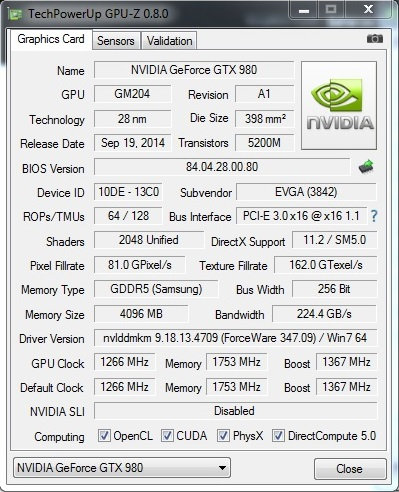Click the Default Clock row Boost 1367 MHz field
Viewport: 399px width, 492px height.
(346, 387)
